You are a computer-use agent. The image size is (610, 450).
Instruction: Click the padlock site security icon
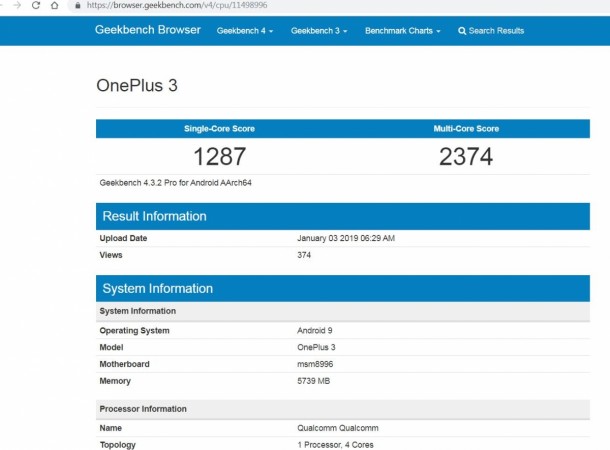tap(78, 5)
